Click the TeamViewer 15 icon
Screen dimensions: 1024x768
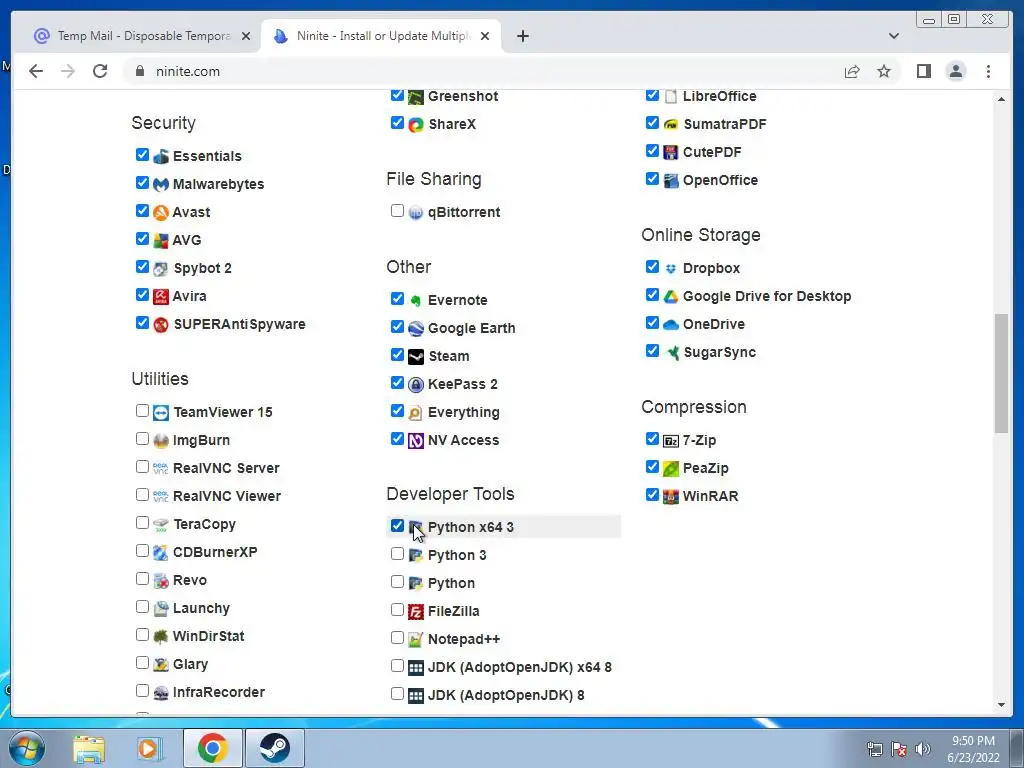coord(161,413)
